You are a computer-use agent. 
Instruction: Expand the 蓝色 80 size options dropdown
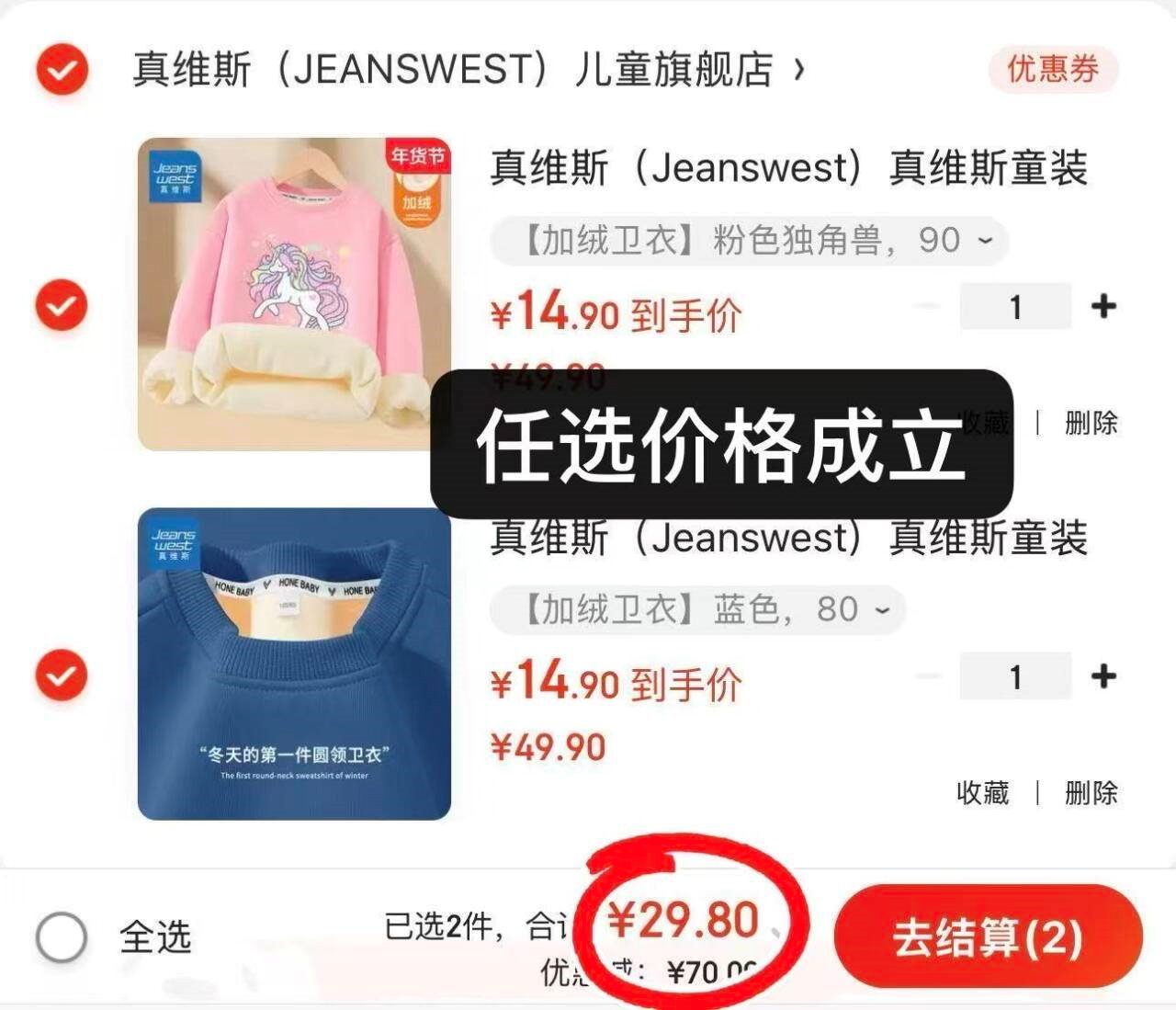pyautogui.click(x=698, y=610)
